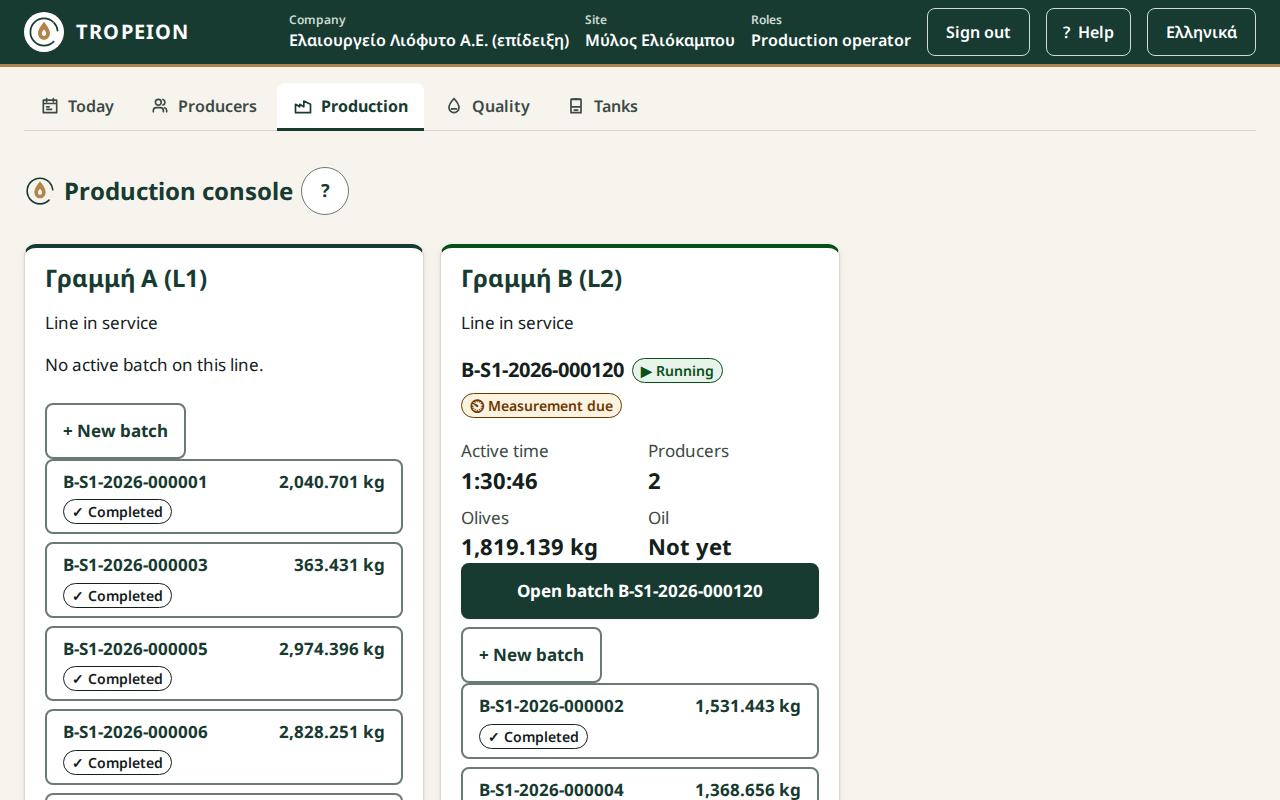Click the oil value Not yet
The height and width of the screenshot is (800, 1280).
(x=690, y=547)
